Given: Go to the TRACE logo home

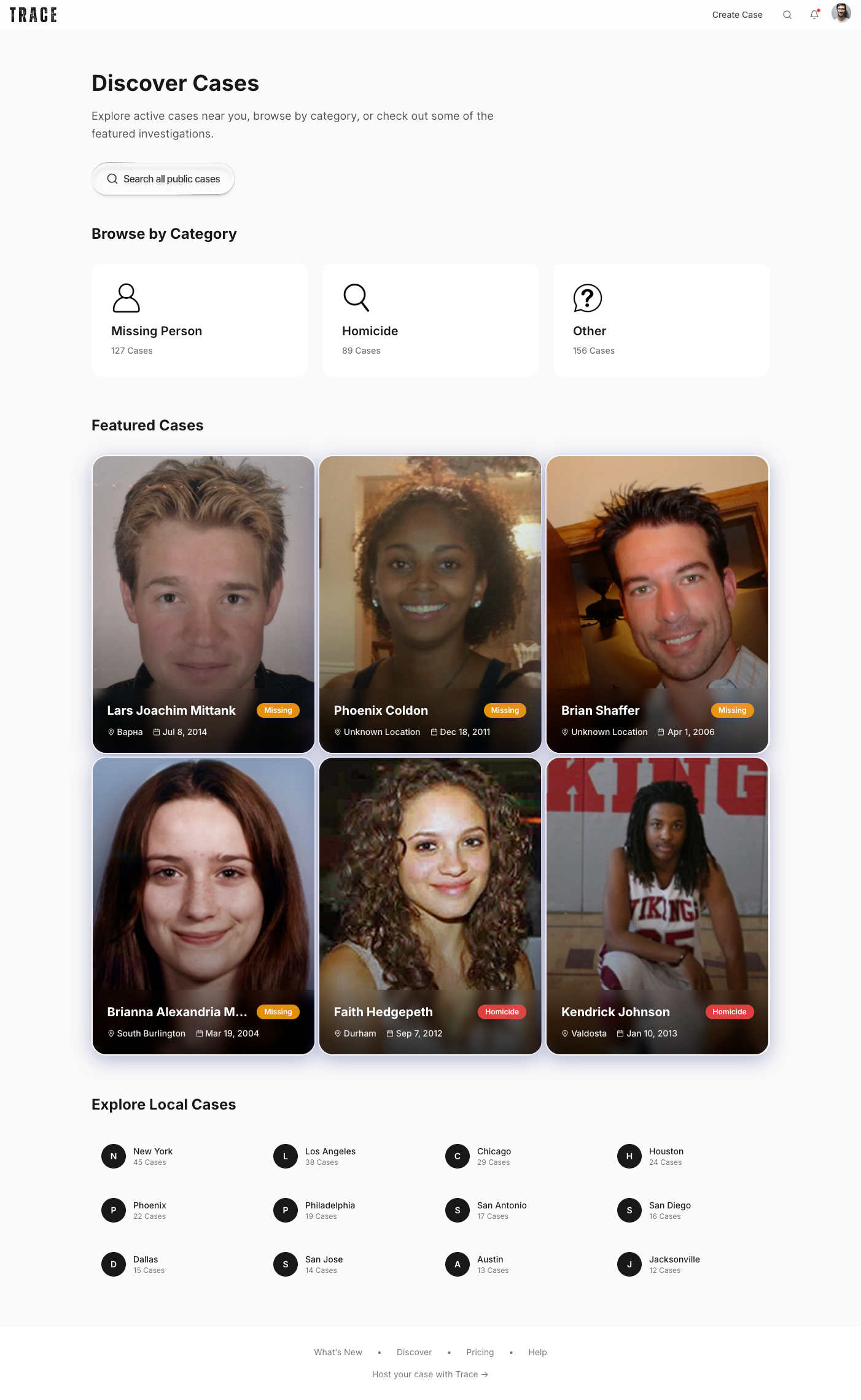Looking at the screenshot, I should (33, 15).
